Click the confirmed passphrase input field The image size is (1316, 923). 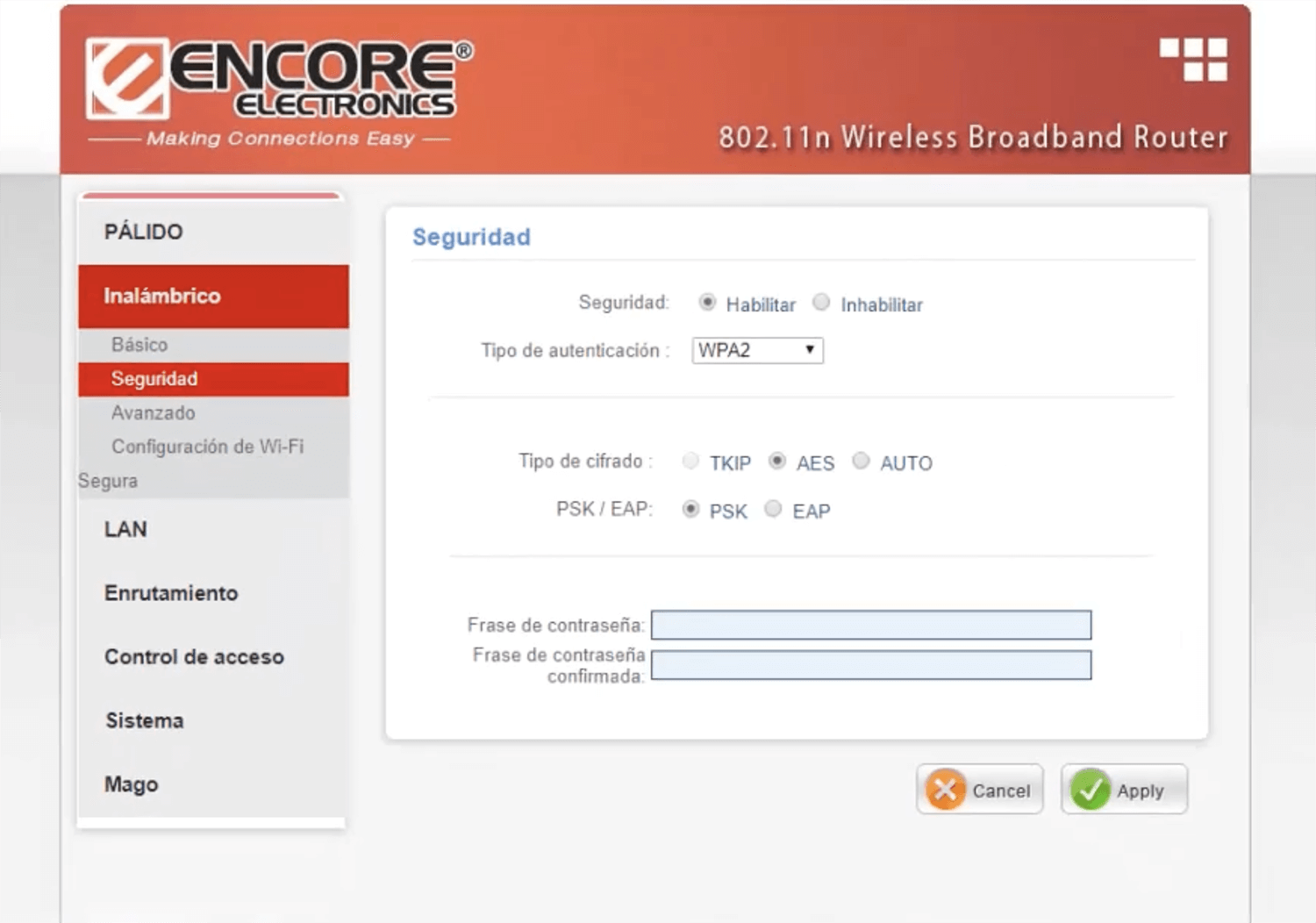coord(870,666)
